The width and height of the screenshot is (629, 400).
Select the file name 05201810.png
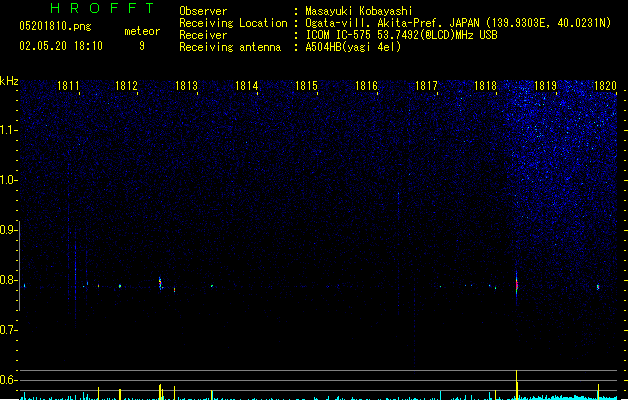coord(55,26)
